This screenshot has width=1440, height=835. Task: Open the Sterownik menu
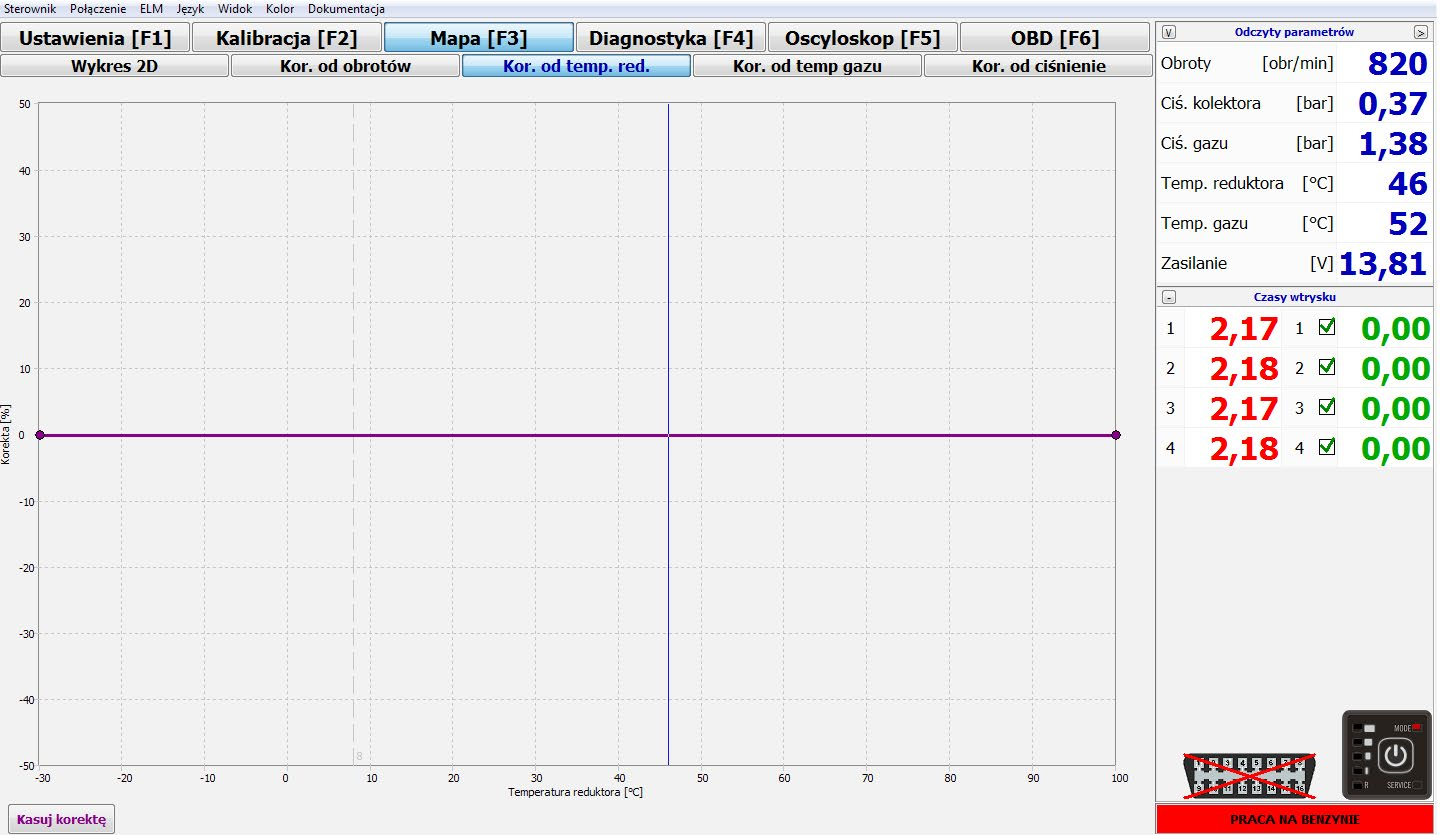click(30, 8)
